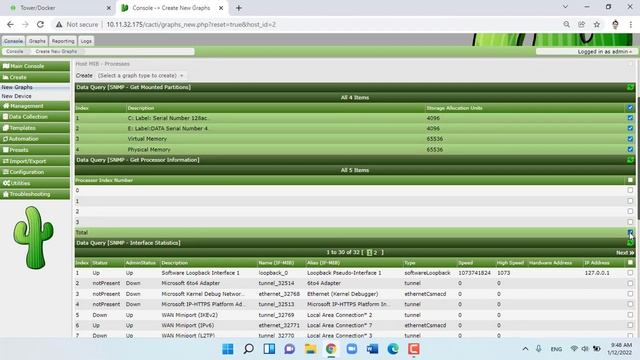Open the graph type to create dropdown

[140, 76]
